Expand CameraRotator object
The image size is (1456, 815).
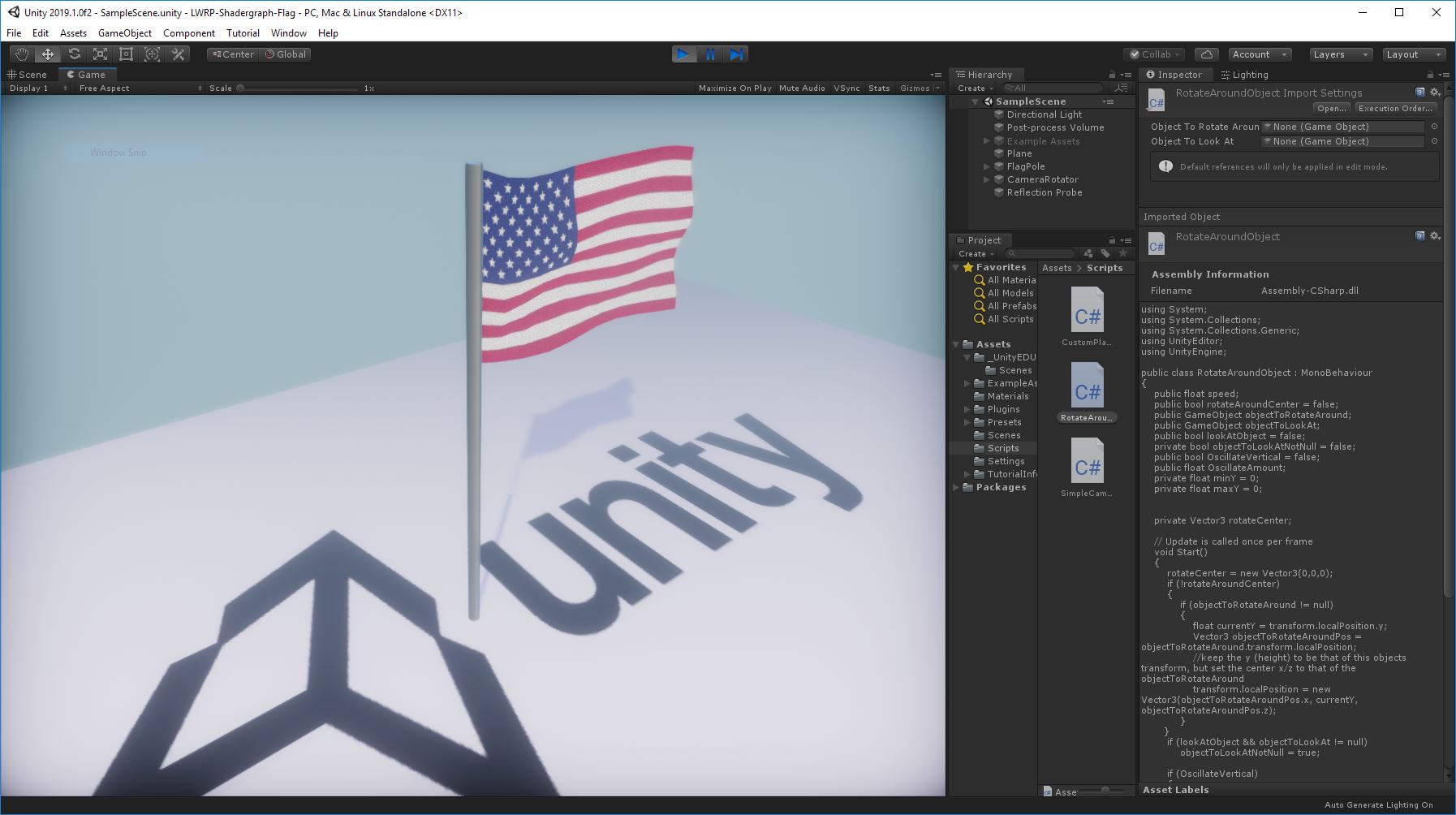(987, 179)
